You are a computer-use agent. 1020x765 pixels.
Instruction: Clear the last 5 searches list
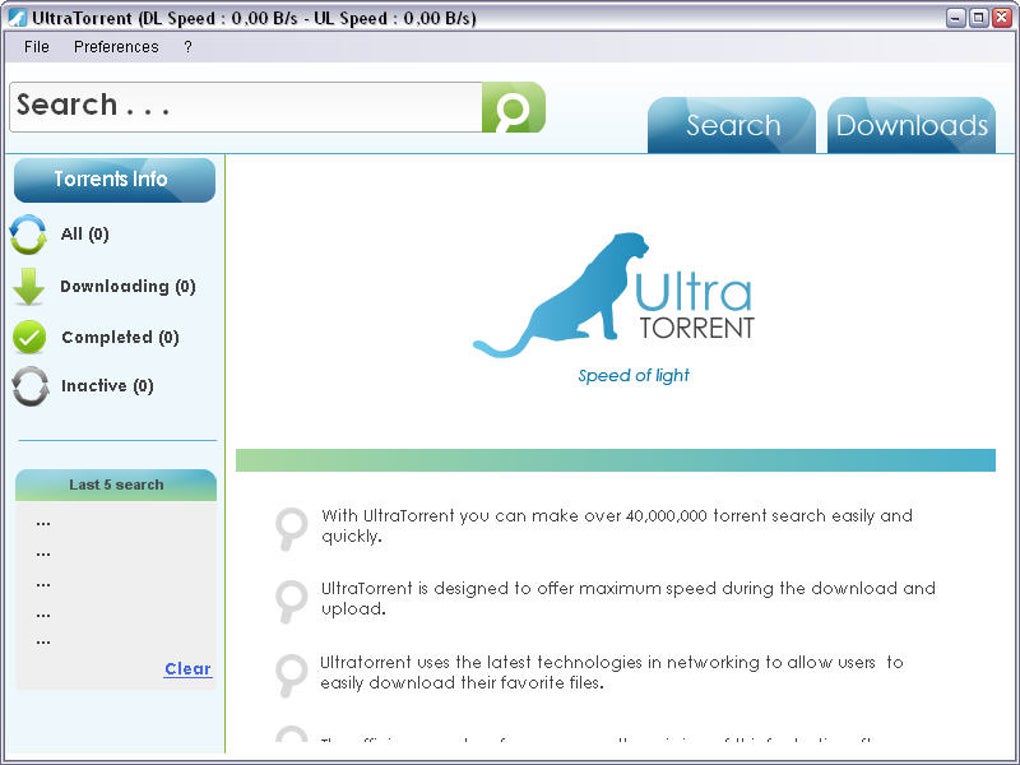coord(187,669)
